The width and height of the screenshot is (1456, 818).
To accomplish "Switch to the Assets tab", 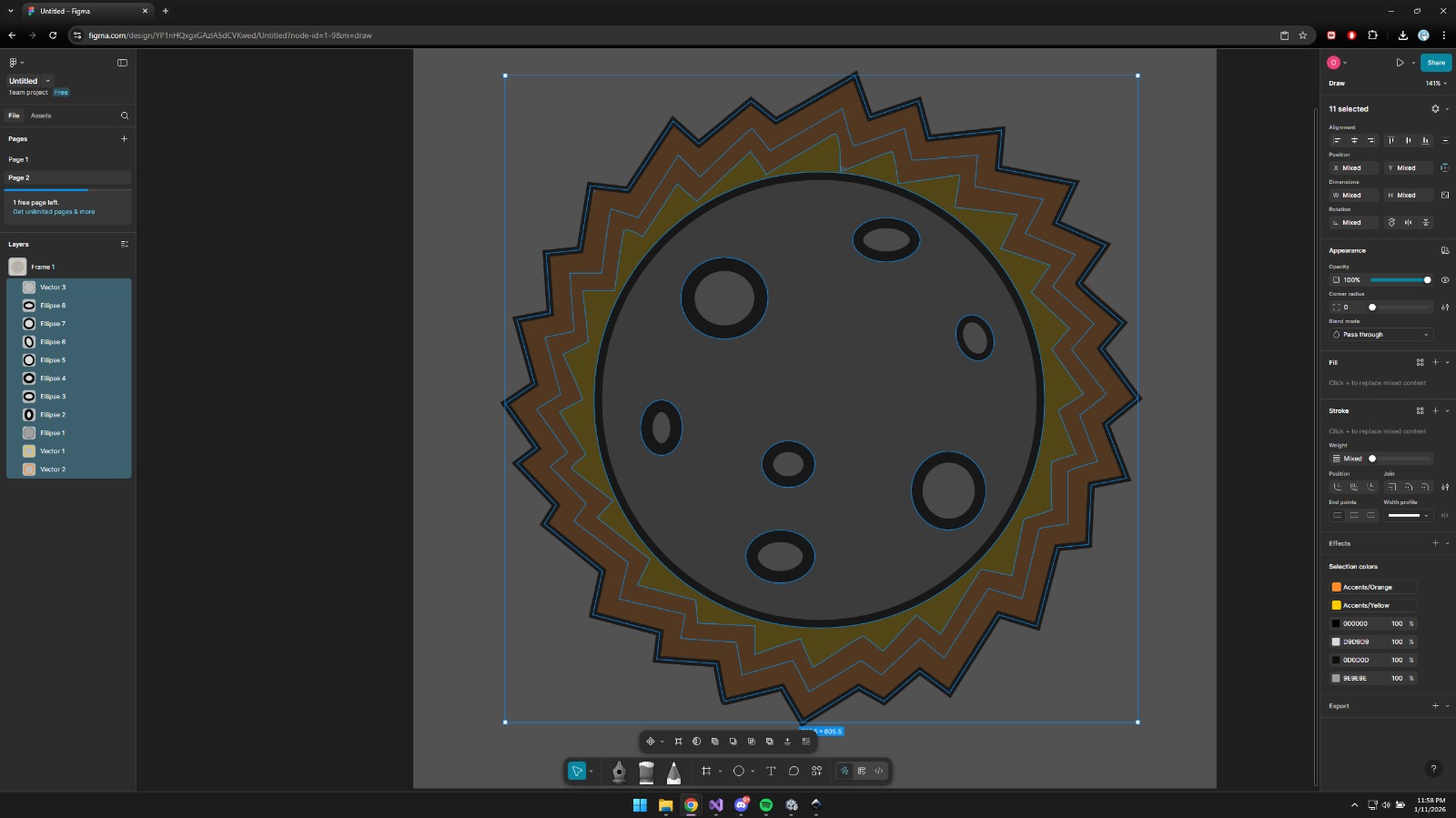I will point(41,116).
